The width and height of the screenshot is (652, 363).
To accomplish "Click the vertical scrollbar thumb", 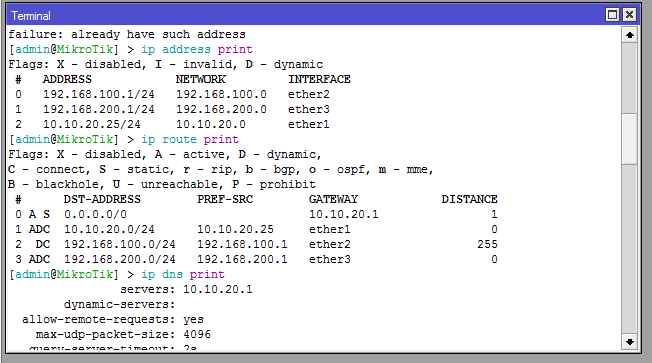I will point(630,138).
